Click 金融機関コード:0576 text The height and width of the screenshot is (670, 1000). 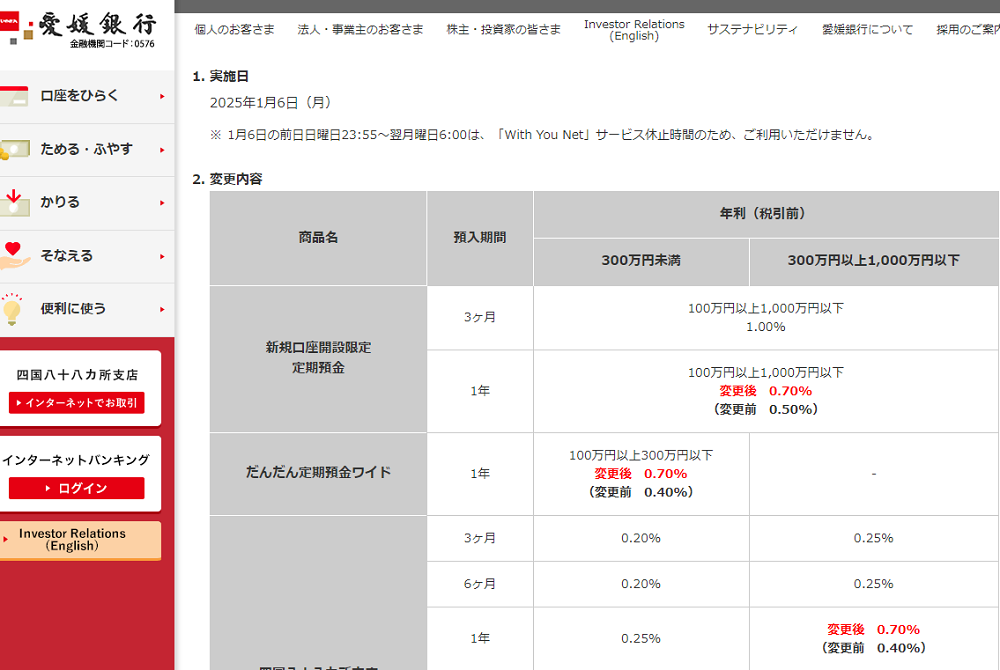[x=112, y=44]
